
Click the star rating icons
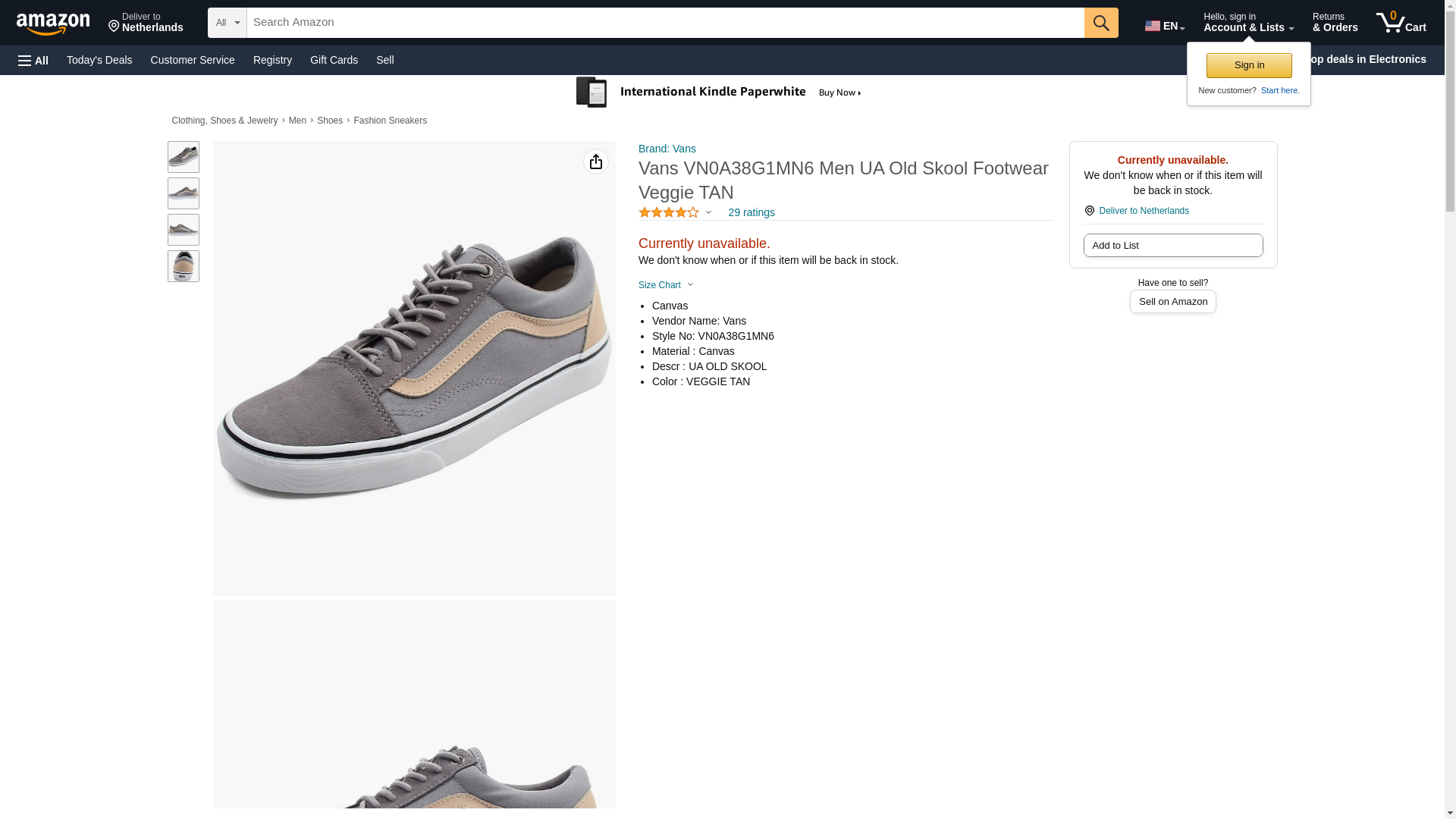pos(669,213)
